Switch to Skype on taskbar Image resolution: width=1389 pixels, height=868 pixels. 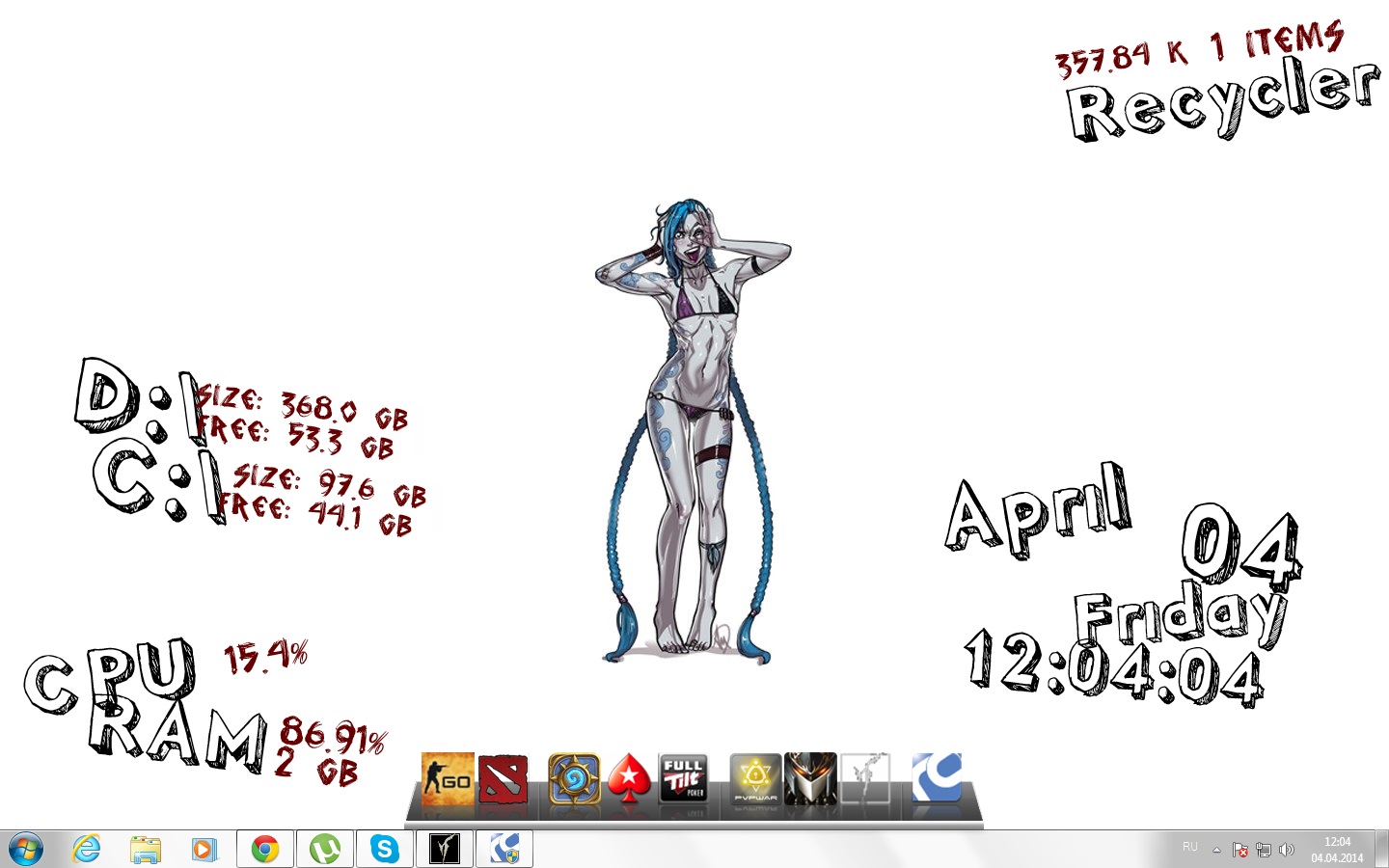385,850
